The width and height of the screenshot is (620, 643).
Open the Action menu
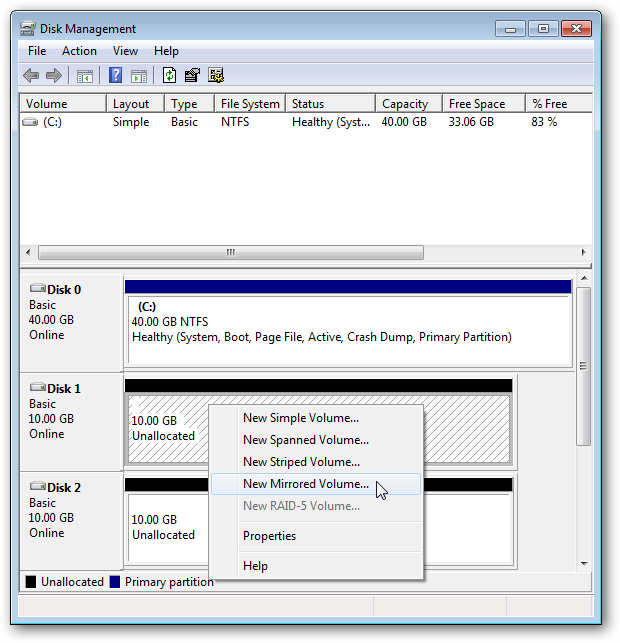click(x=79, y=51)
